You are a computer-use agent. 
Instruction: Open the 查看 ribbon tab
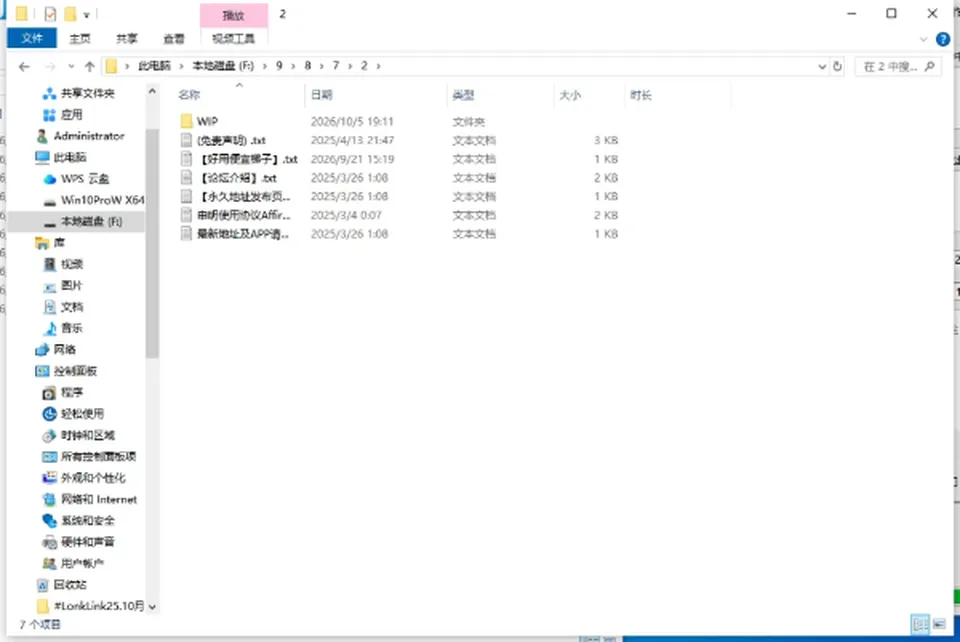174,39
